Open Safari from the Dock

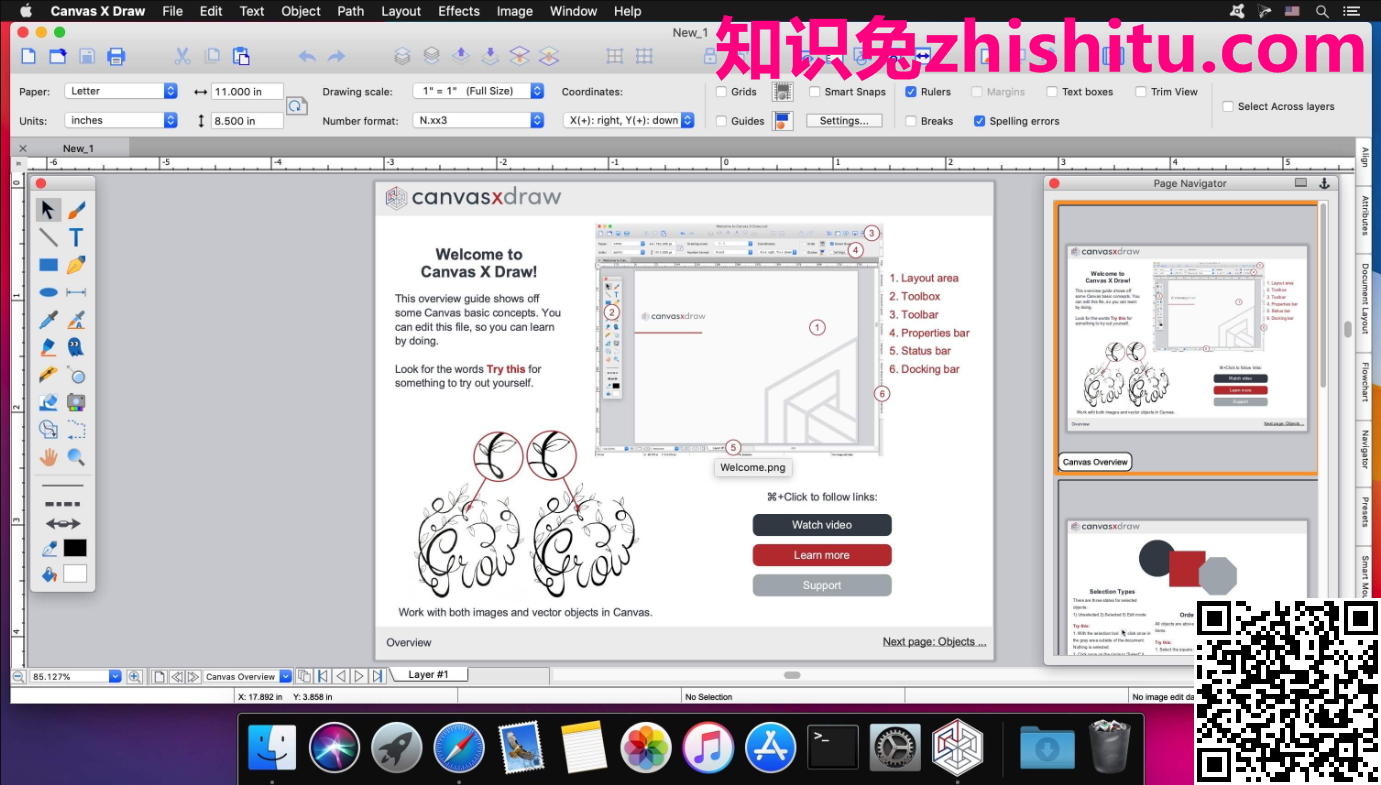[459, 748]
